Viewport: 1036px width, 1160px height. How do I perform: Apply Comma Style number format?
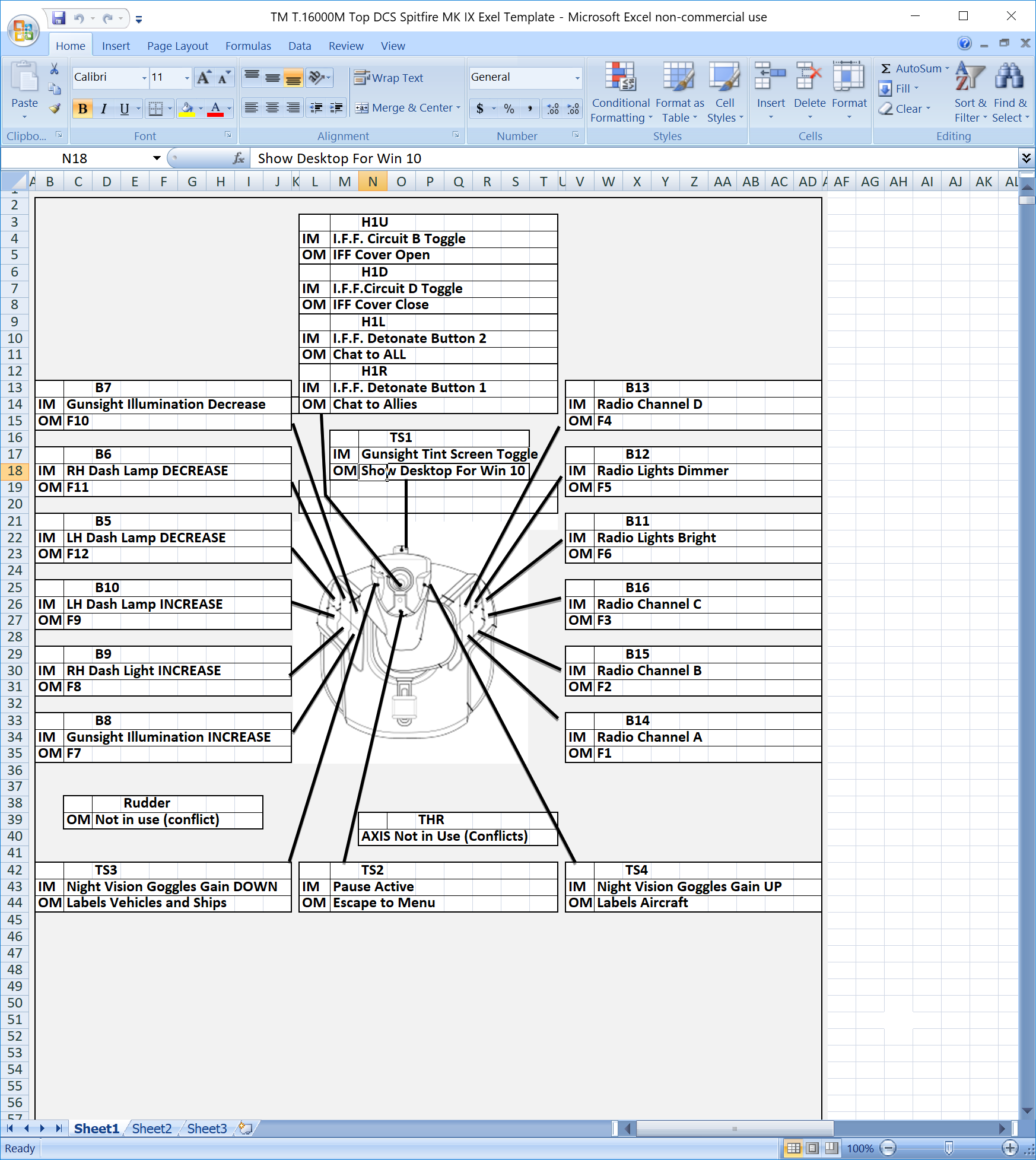530,108
